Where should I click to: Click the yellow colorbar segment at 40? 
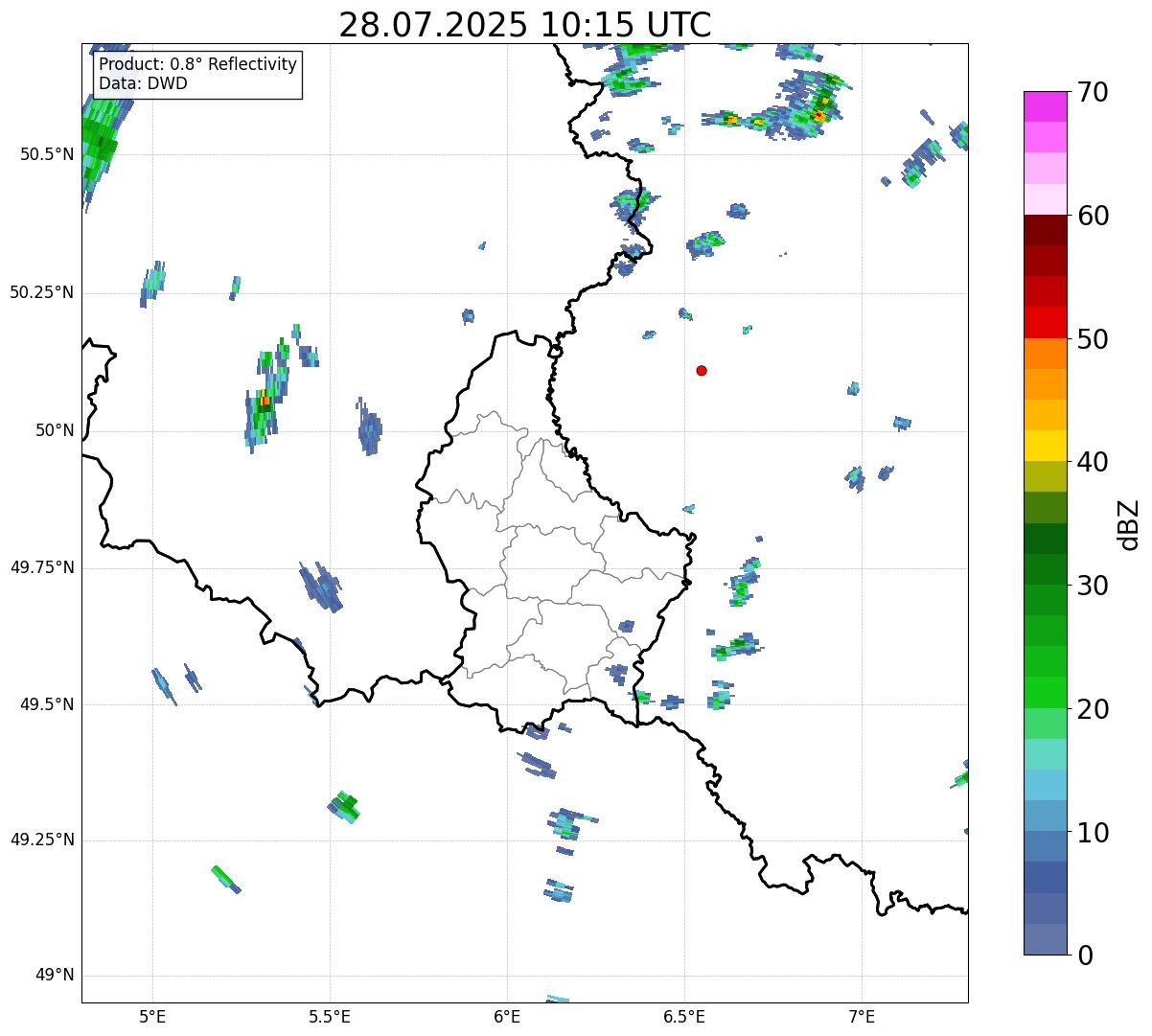click(1045, 447)
